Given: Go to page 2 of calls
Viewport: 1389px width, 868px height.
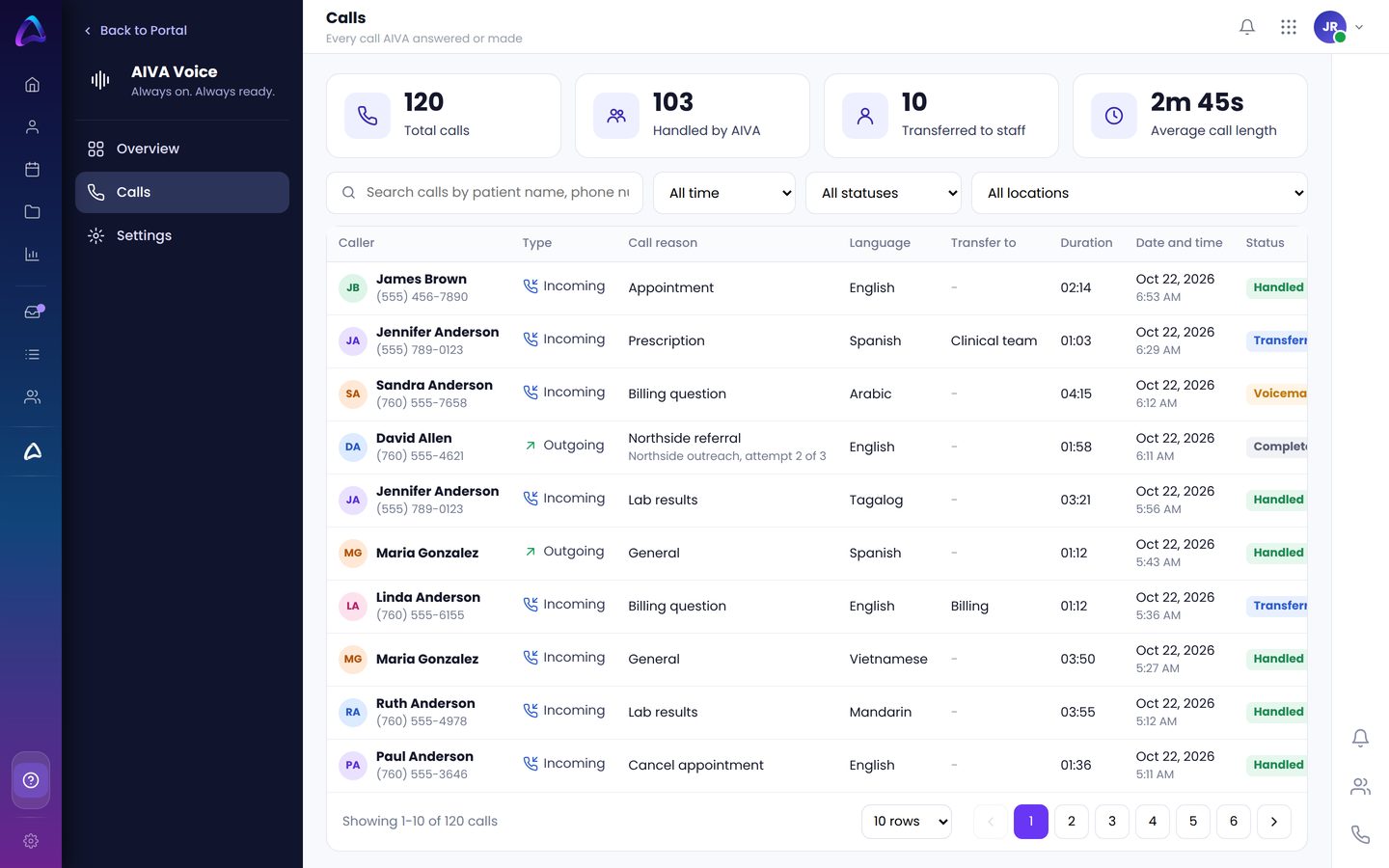Looking at the screenshot, I should tap(1072, 822).
